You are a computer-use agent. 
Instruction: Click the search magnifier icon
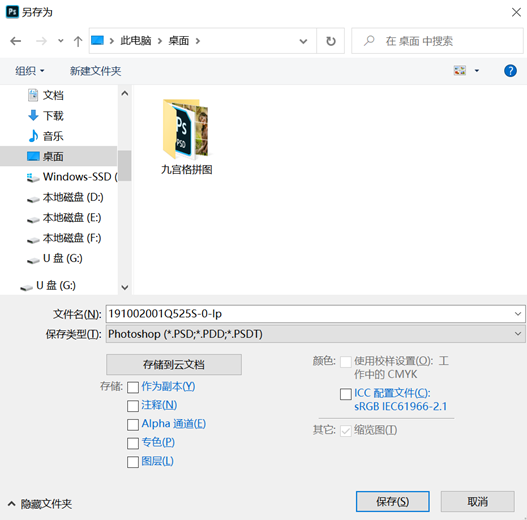pos(369,41)
